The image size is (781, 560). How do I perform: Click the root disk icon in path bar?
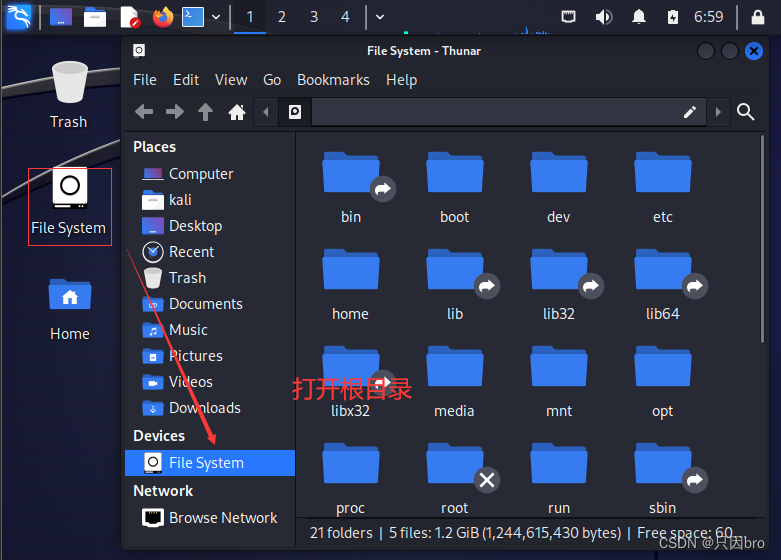[295, 112]
